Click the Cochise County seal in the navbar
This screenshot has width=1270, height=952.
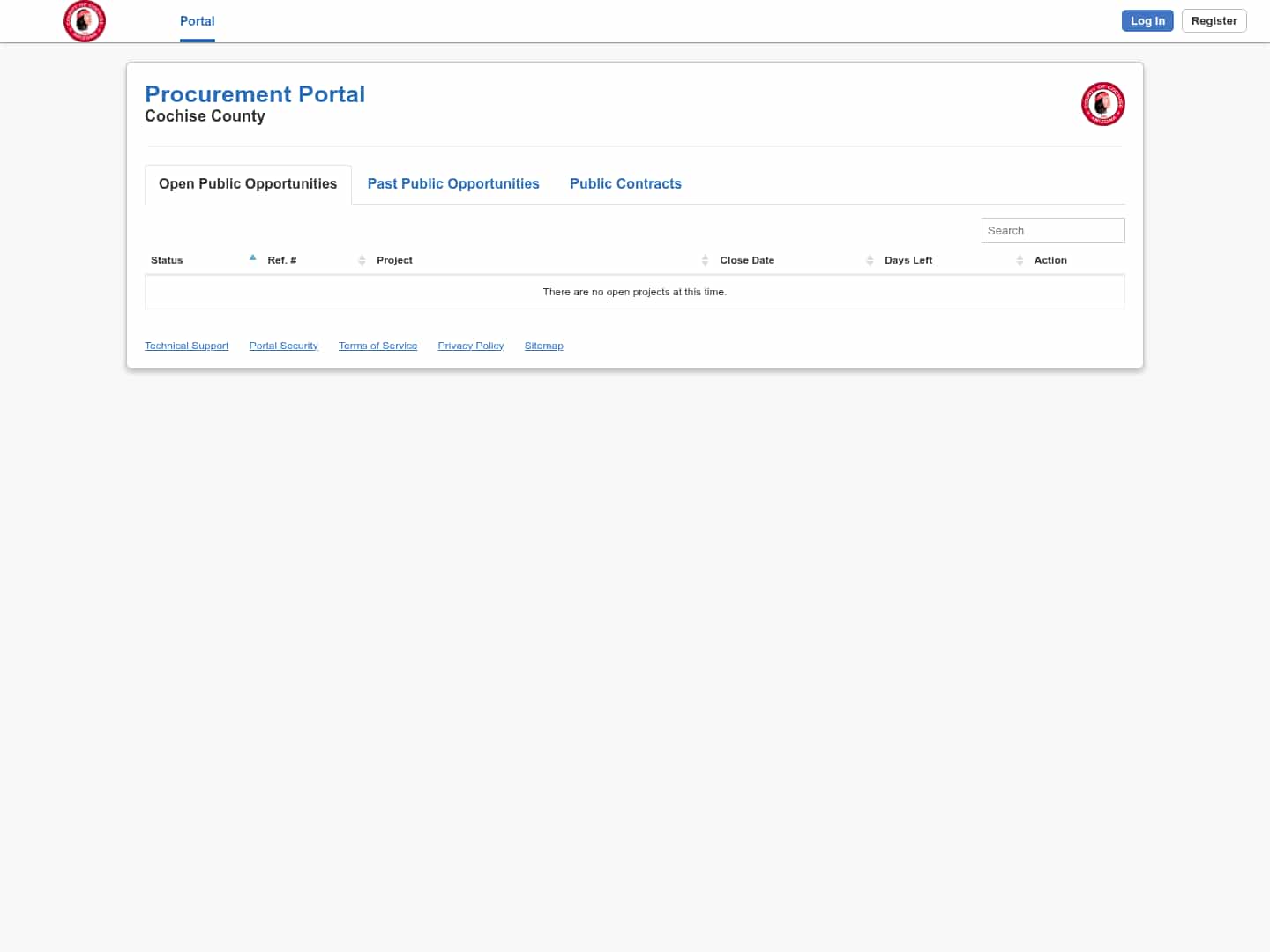[x=84, y=21]
